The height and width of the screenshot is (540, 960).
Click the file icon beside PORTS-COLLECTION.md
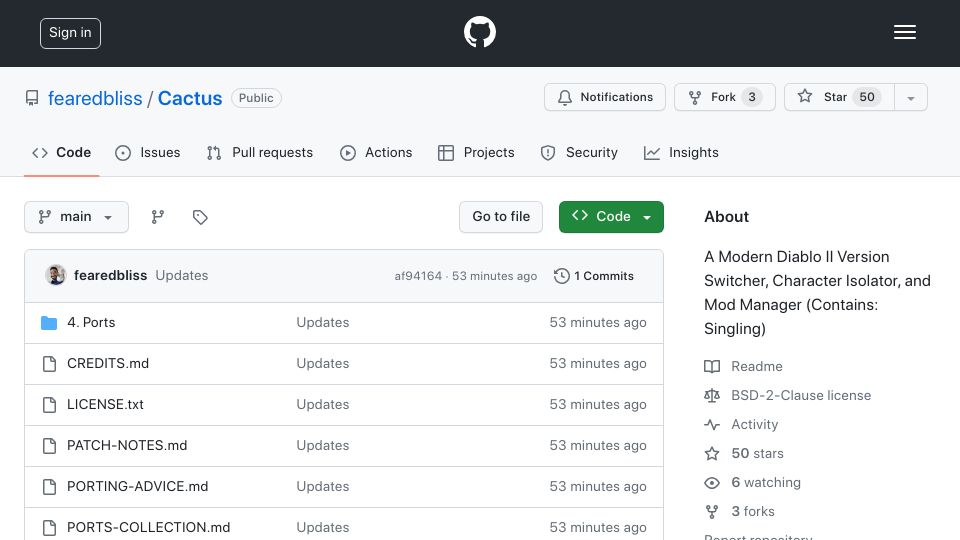point(50,528)
